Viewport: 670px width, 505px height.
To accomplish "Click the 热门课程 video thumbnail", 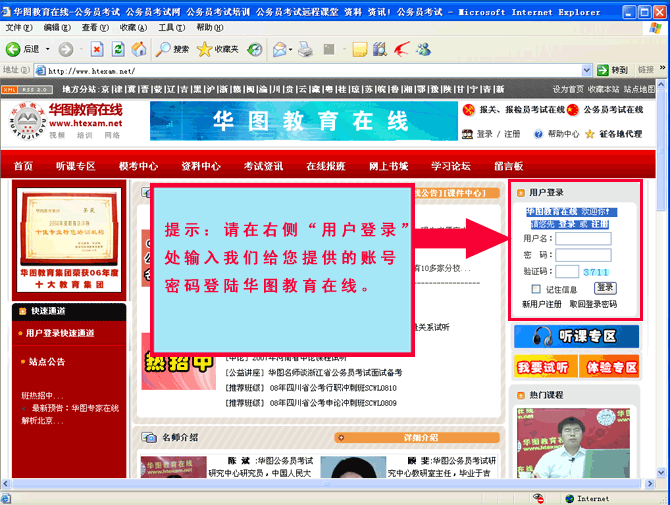I will pyautogui.click(x=573, y=443).
